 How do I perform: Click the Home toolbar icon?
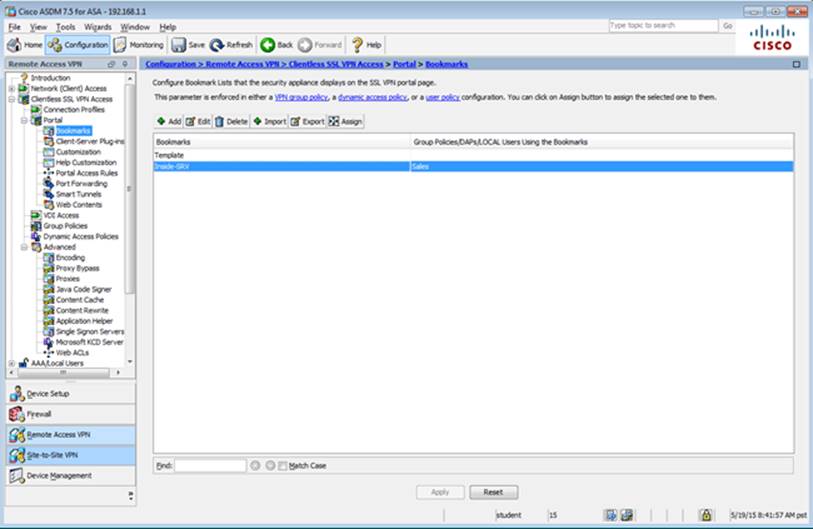pos(24,45)
